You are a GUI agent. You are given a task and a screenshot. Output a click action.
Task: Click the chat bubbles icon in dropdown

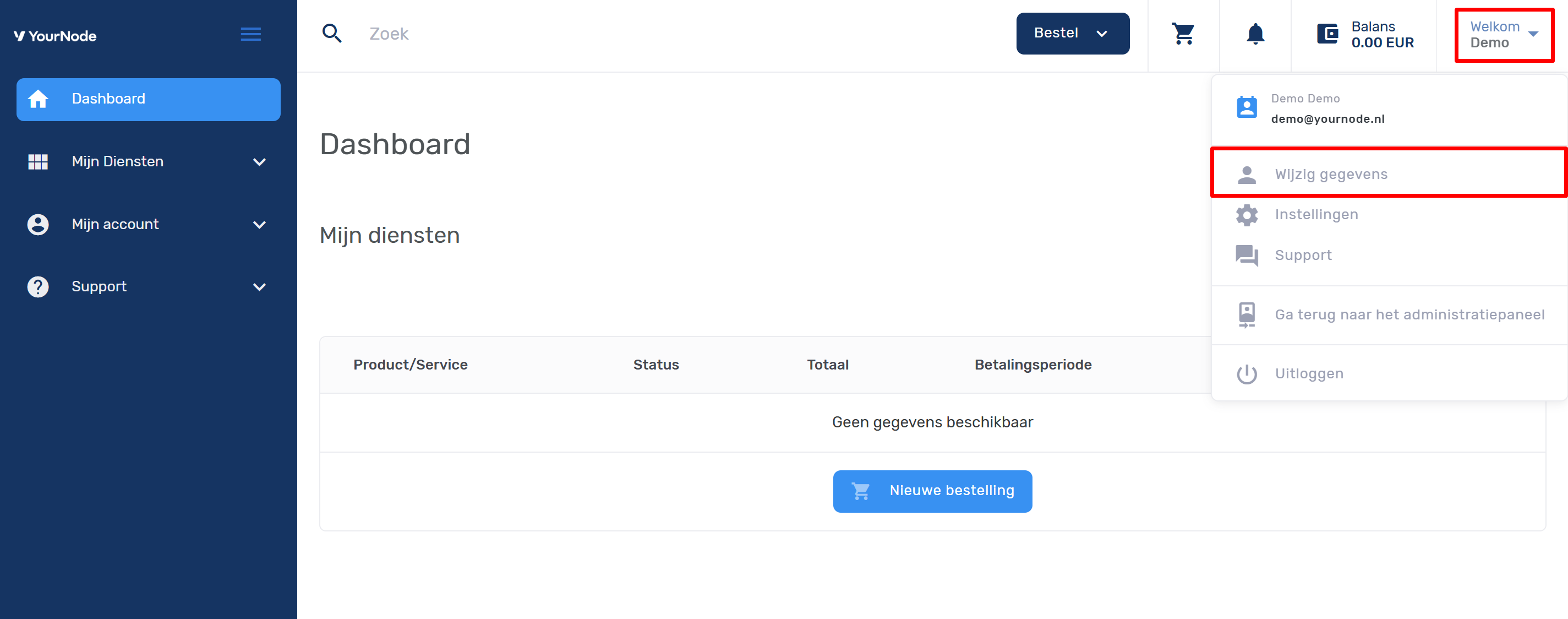click(x=1247, y=256)
